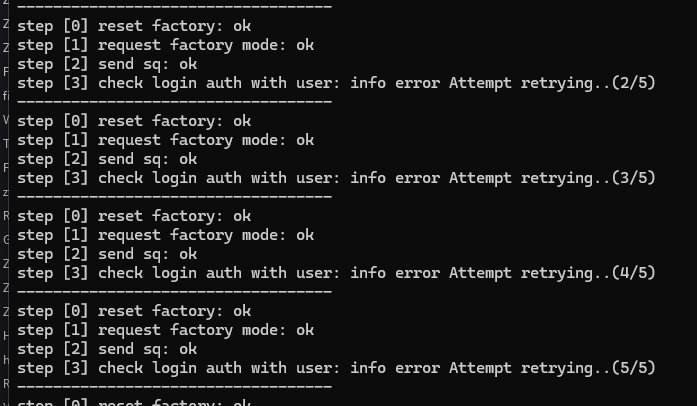
Task: Click "request factory mode" line in the 4/5 attempt block
Action: tap(166, 235)
